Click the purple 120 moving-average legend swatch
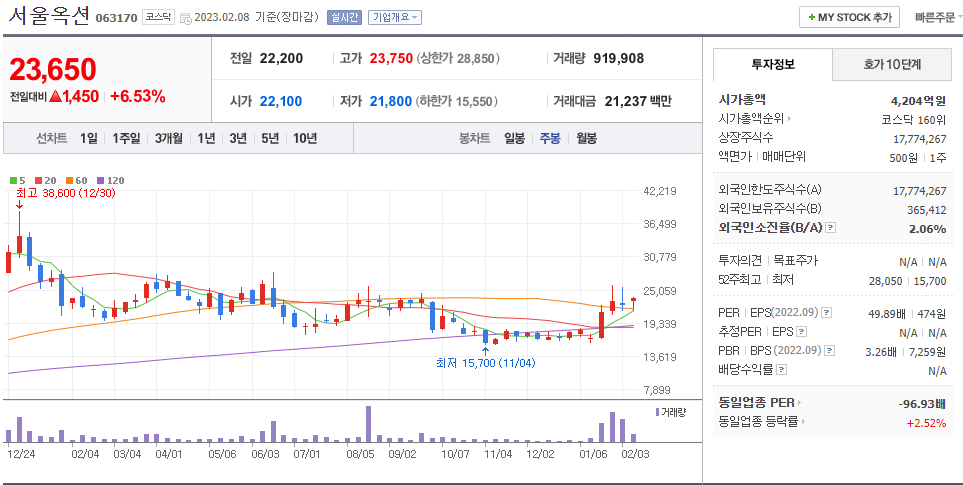Image resolution: width=963 pixels, height=485 pixels. tap(101, 180)
